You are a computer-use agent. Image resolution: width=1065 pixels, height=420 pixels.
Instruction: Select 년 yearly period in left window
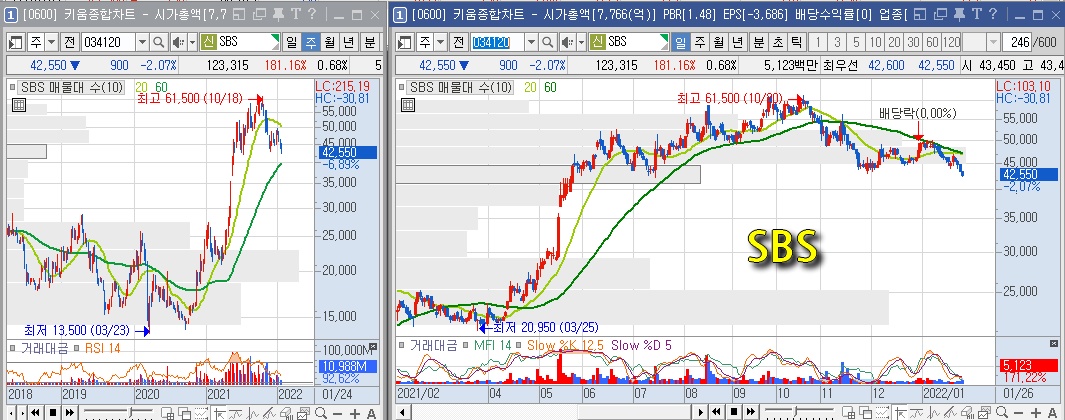point(348,42)
